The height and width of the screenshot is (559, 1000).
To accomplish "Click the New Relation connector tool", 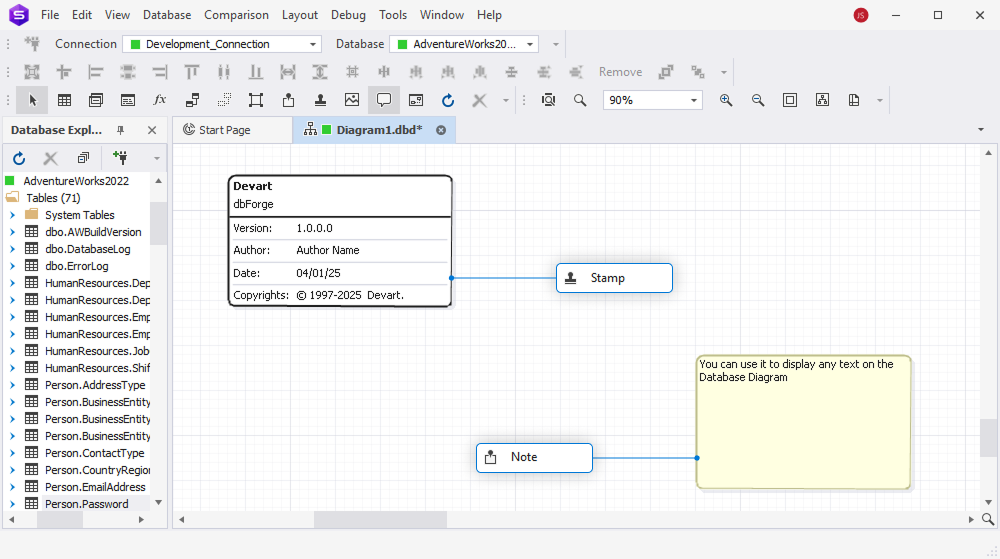I will coord(192,100).
